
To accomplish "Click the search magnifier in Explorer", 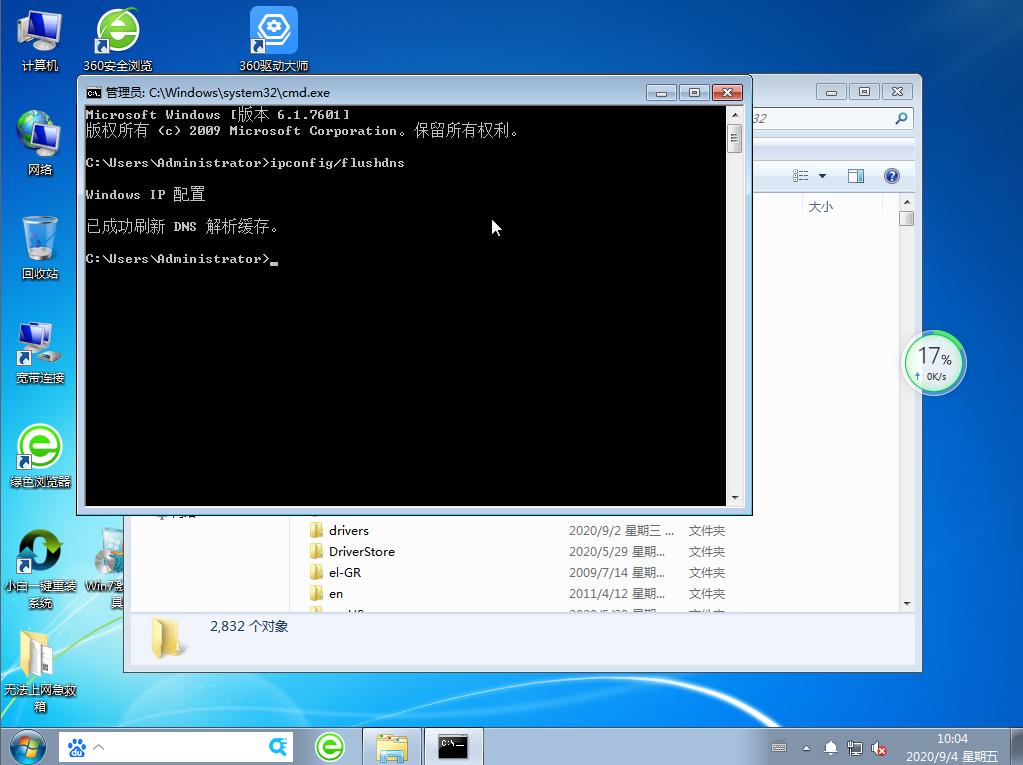I will (x=902, y=119).
